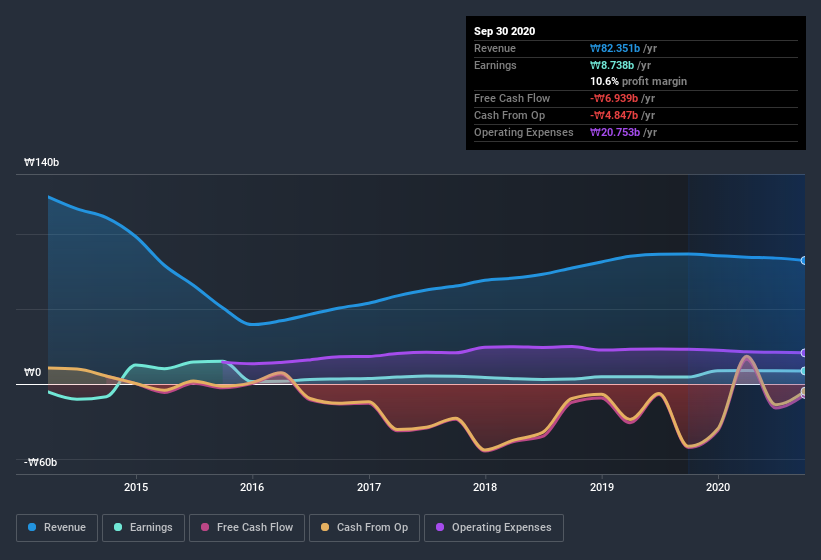Click the 2020 x-axis label
821x560 pixels.
tap(718, 487)
